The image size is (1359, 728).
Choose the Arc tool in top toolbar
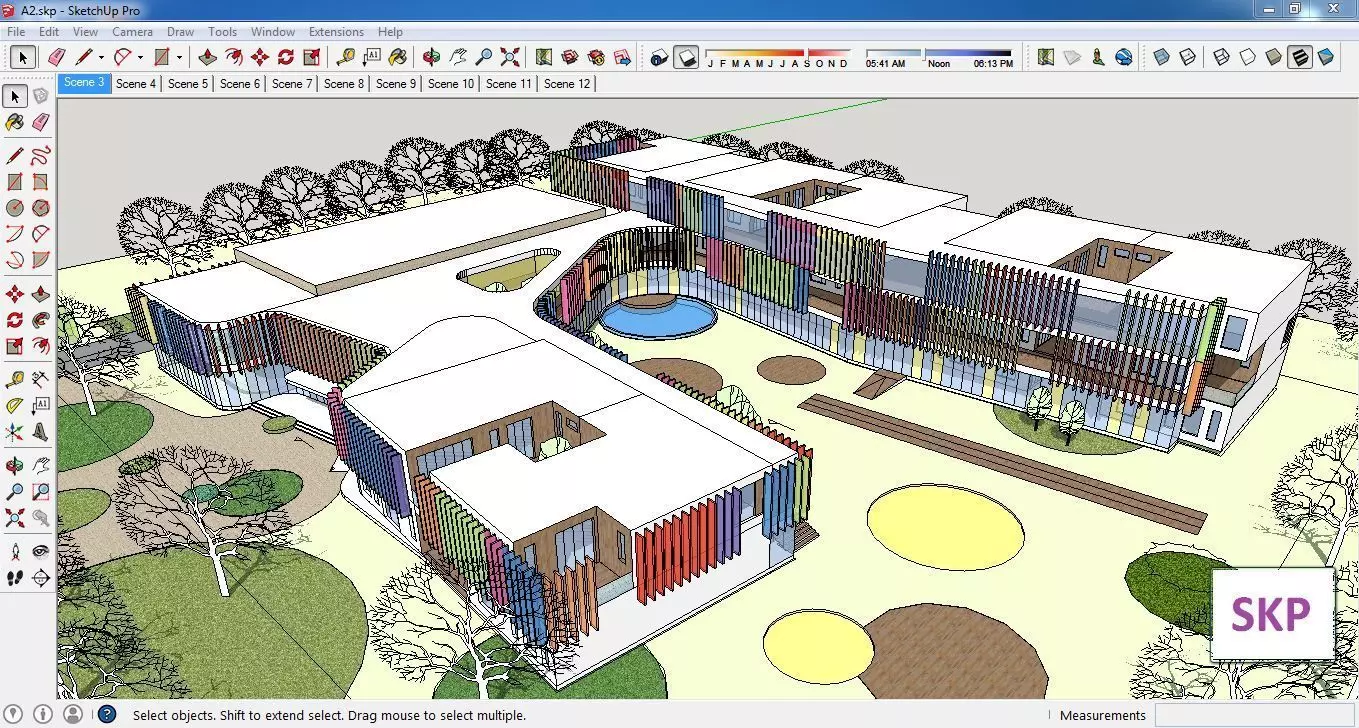pos(123,57)
